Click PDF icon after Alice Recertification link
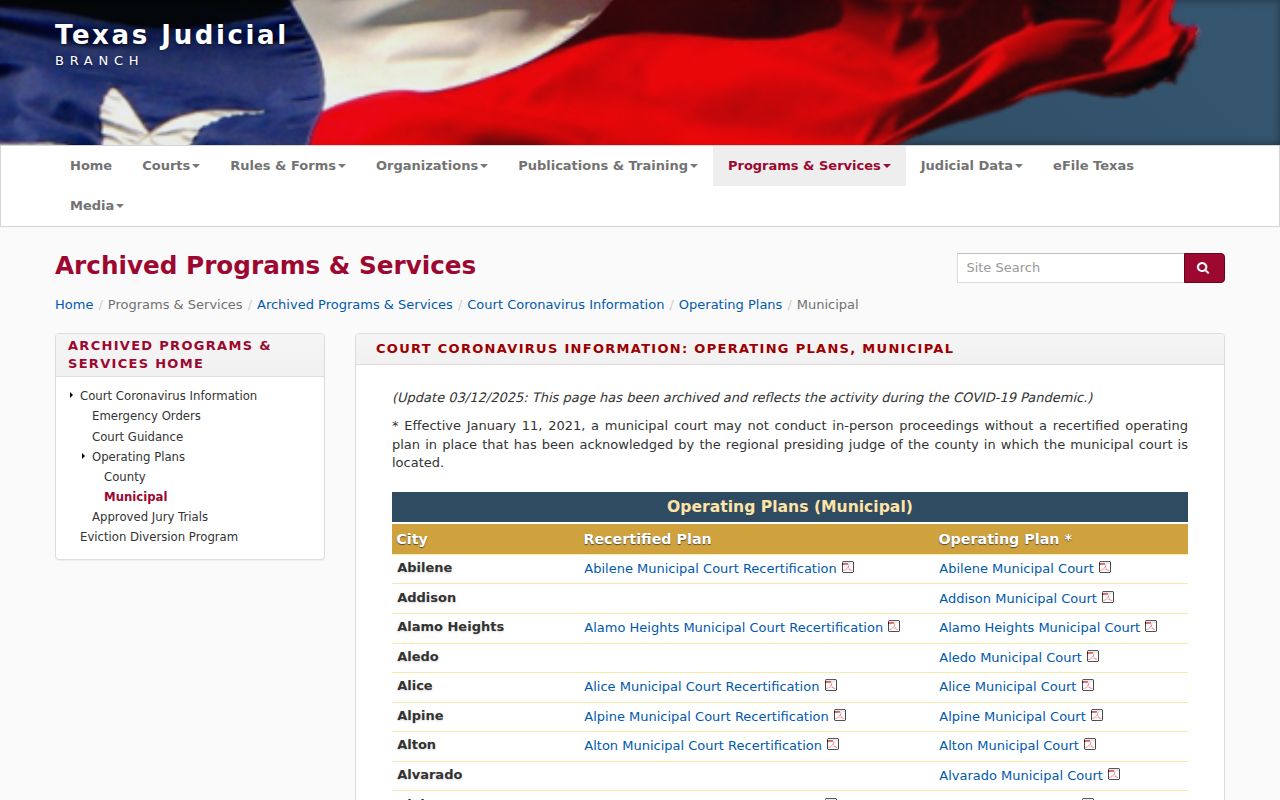 831,685
